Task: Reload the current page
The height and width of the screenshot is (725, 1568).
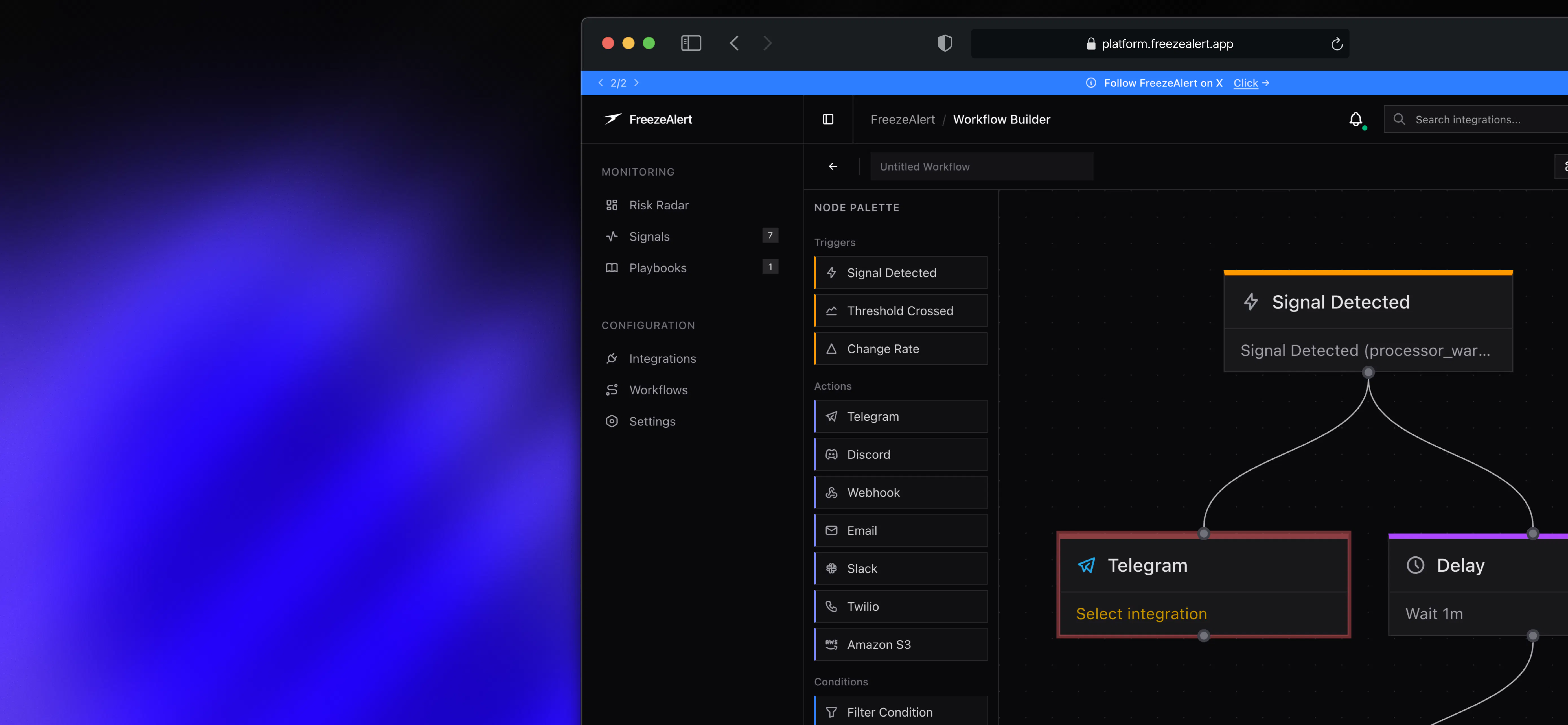Action: (x=1337, y=44)
